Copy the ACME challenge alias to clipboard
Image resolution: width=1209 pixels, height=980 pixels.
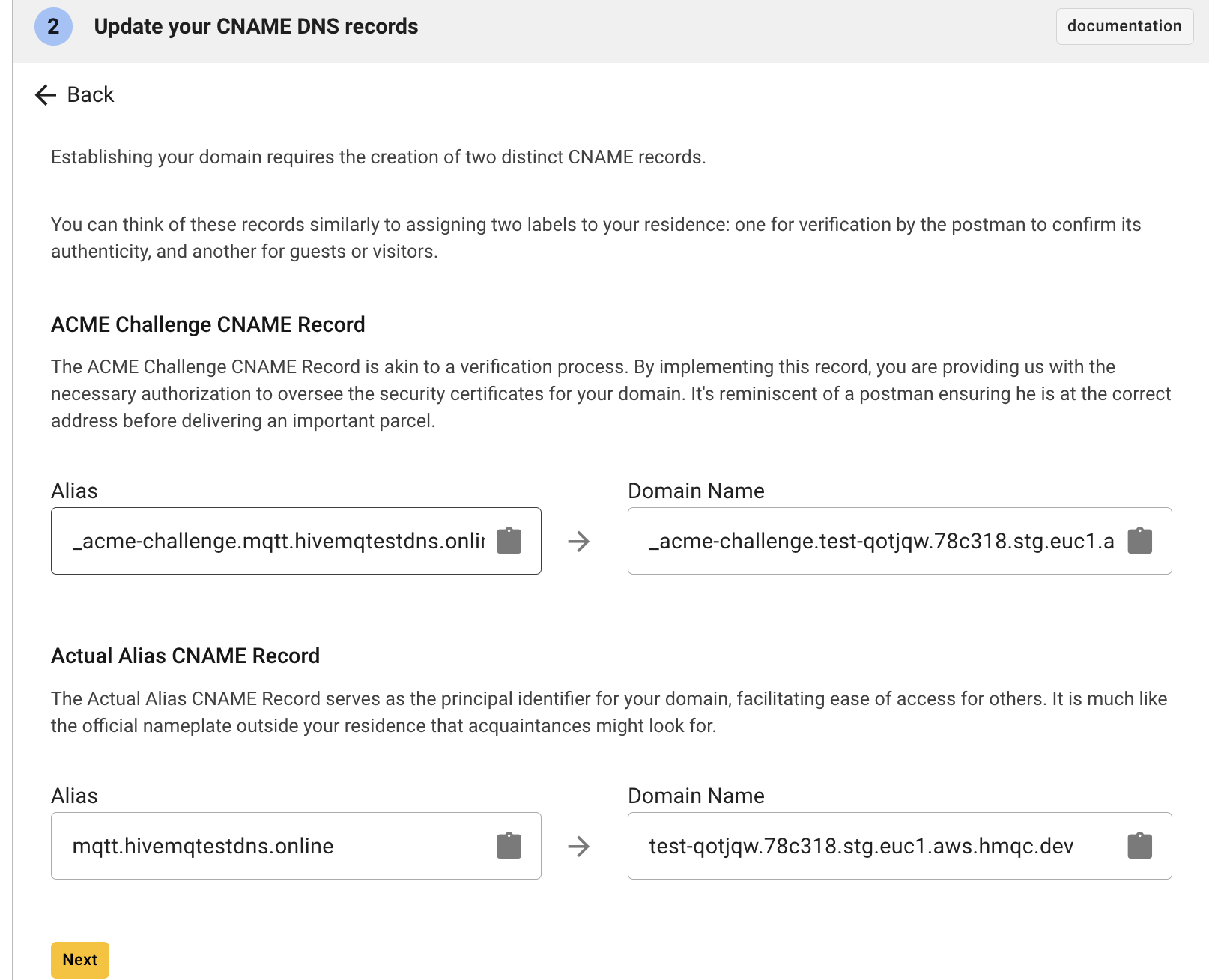click(x=509, y=541)
